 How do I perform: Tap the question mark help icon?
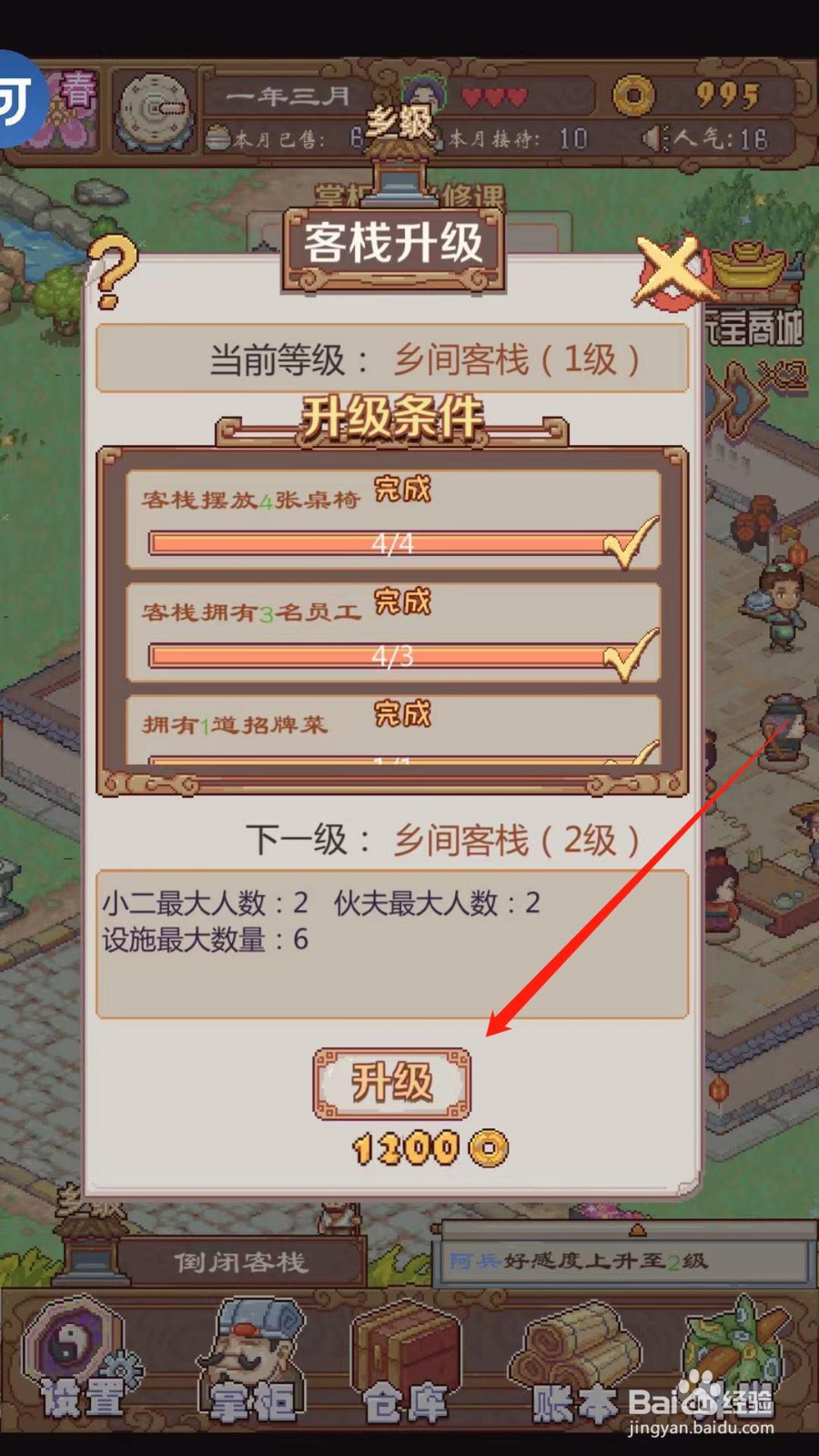click(116, 271)
